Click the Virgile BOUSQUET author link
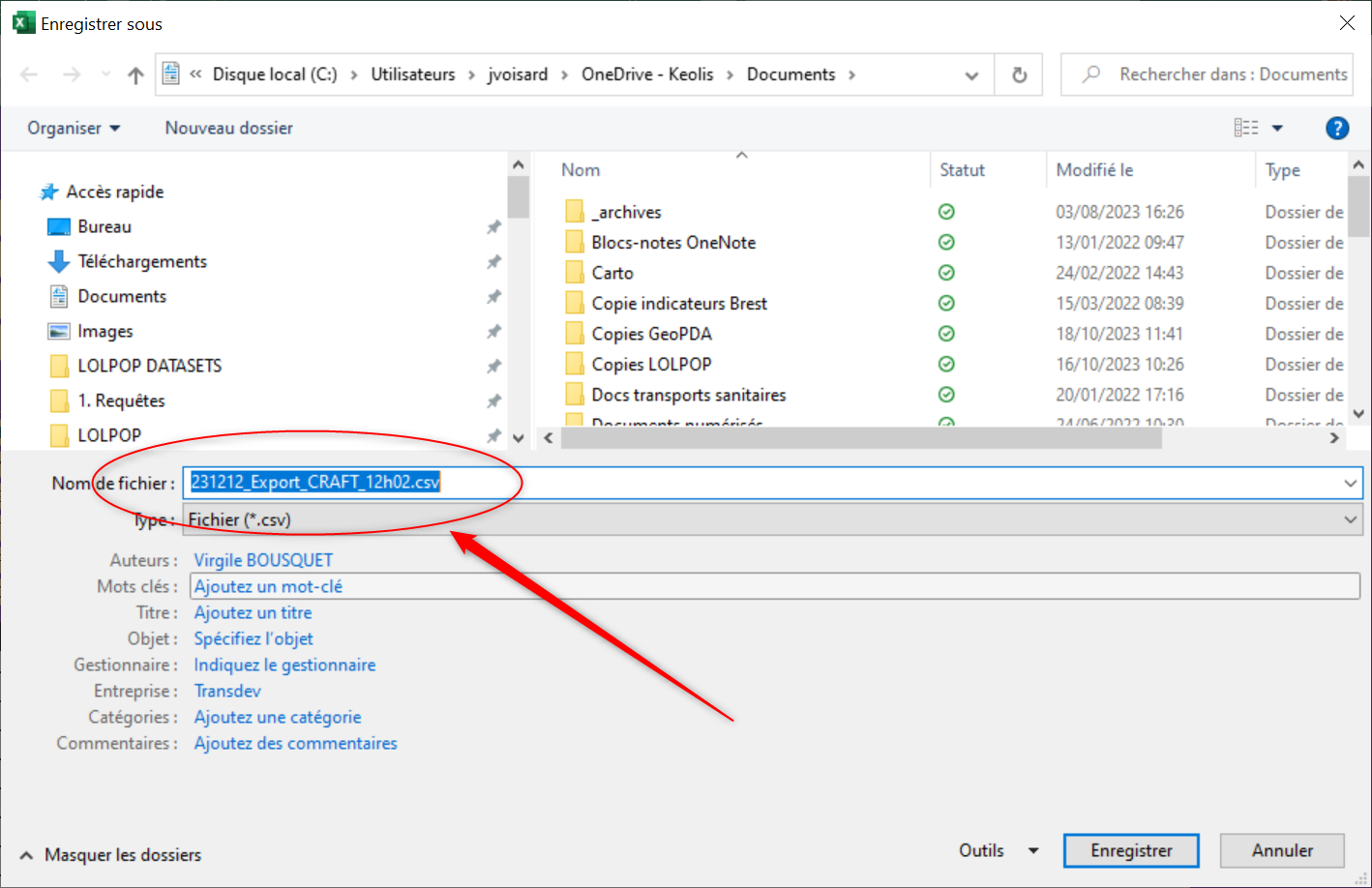 [263, 560]
